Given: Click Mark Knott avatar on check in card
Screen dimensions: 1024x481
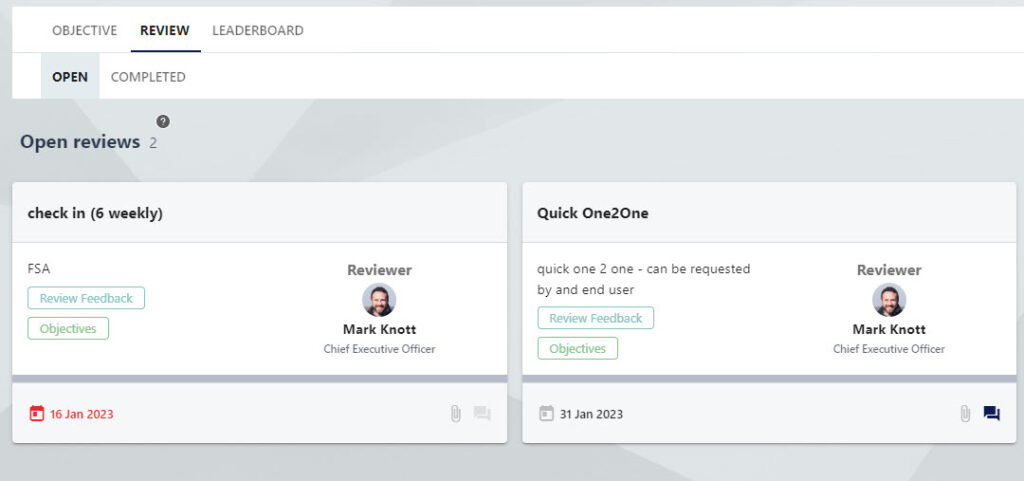Looking at the screenshot, I should (x=379, y=300).
